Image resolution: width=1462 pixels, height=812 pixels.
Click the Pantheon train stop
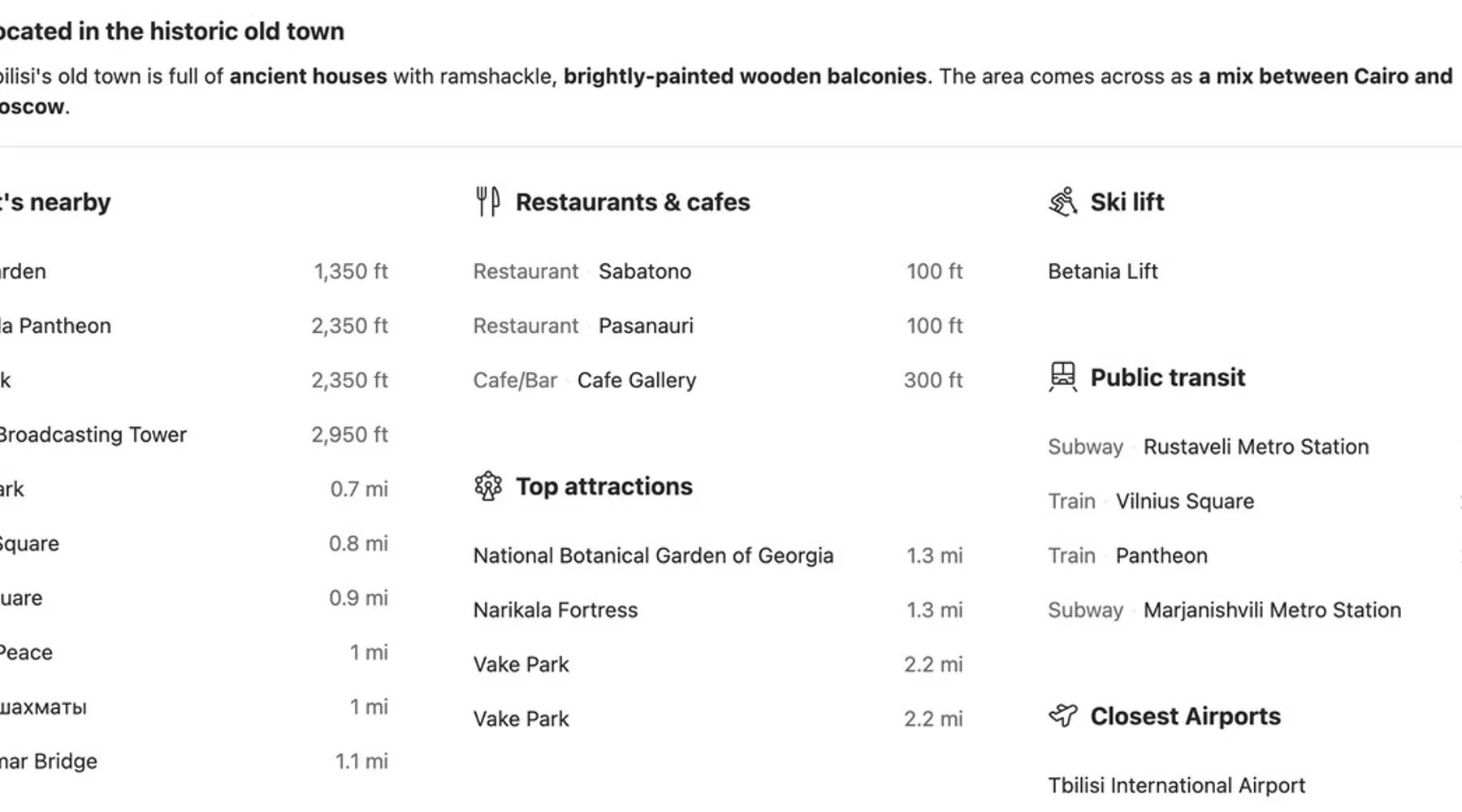(x=1161, y=555)
